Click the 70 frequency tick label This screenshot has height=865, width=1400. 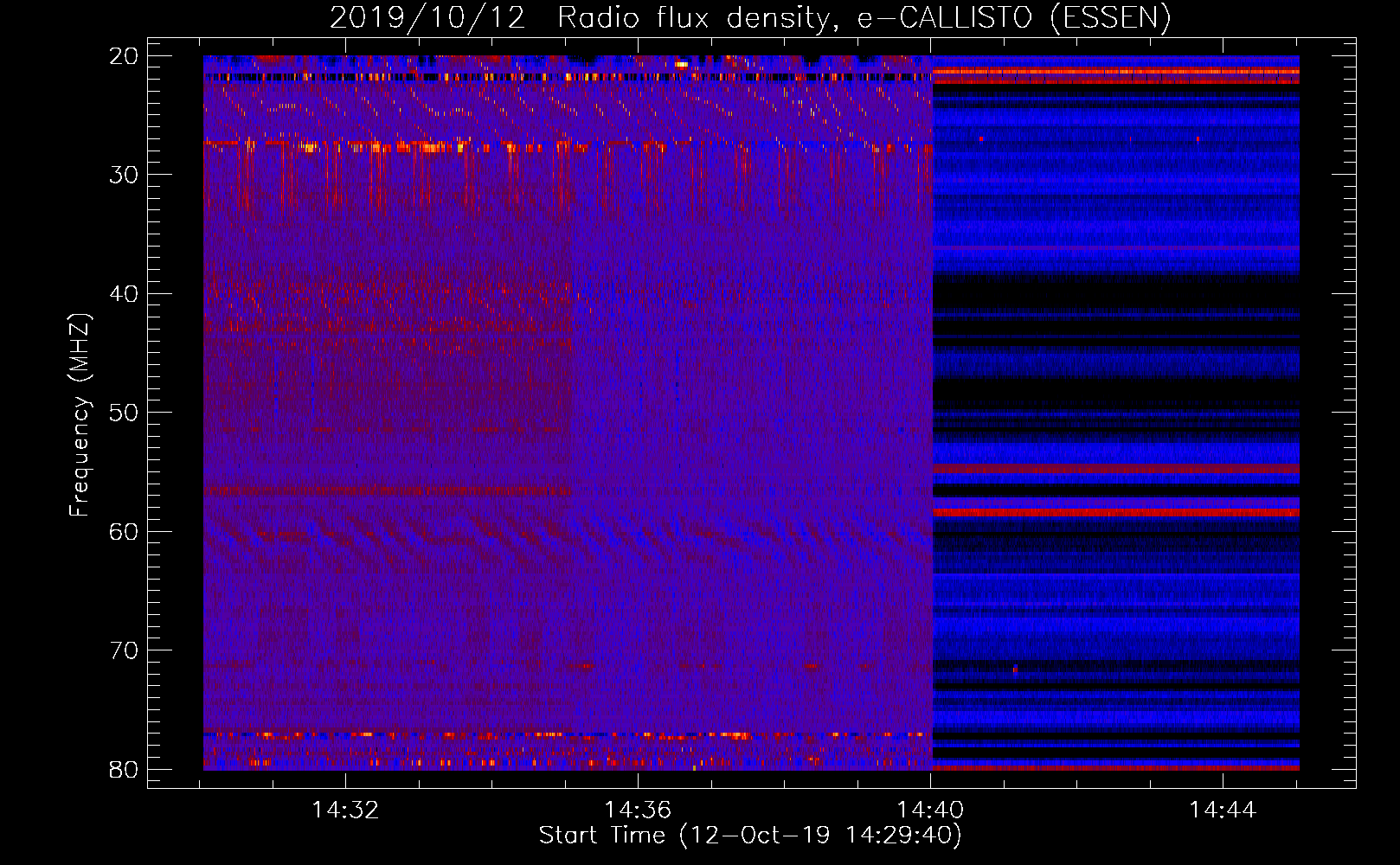tap(124, 650)
